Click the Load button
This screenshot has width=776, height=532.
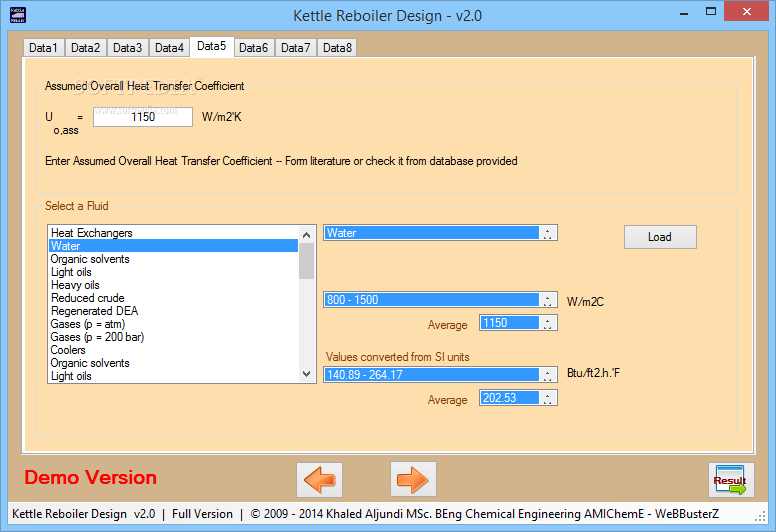660,237
